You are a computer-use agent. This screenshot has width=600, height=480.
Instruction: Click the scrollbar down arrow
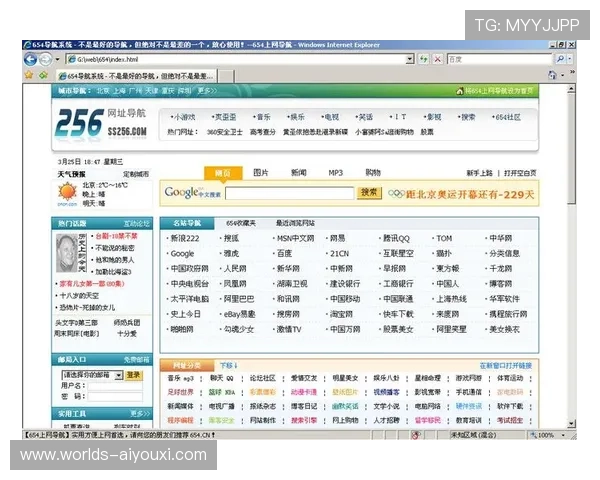point(571,424)
